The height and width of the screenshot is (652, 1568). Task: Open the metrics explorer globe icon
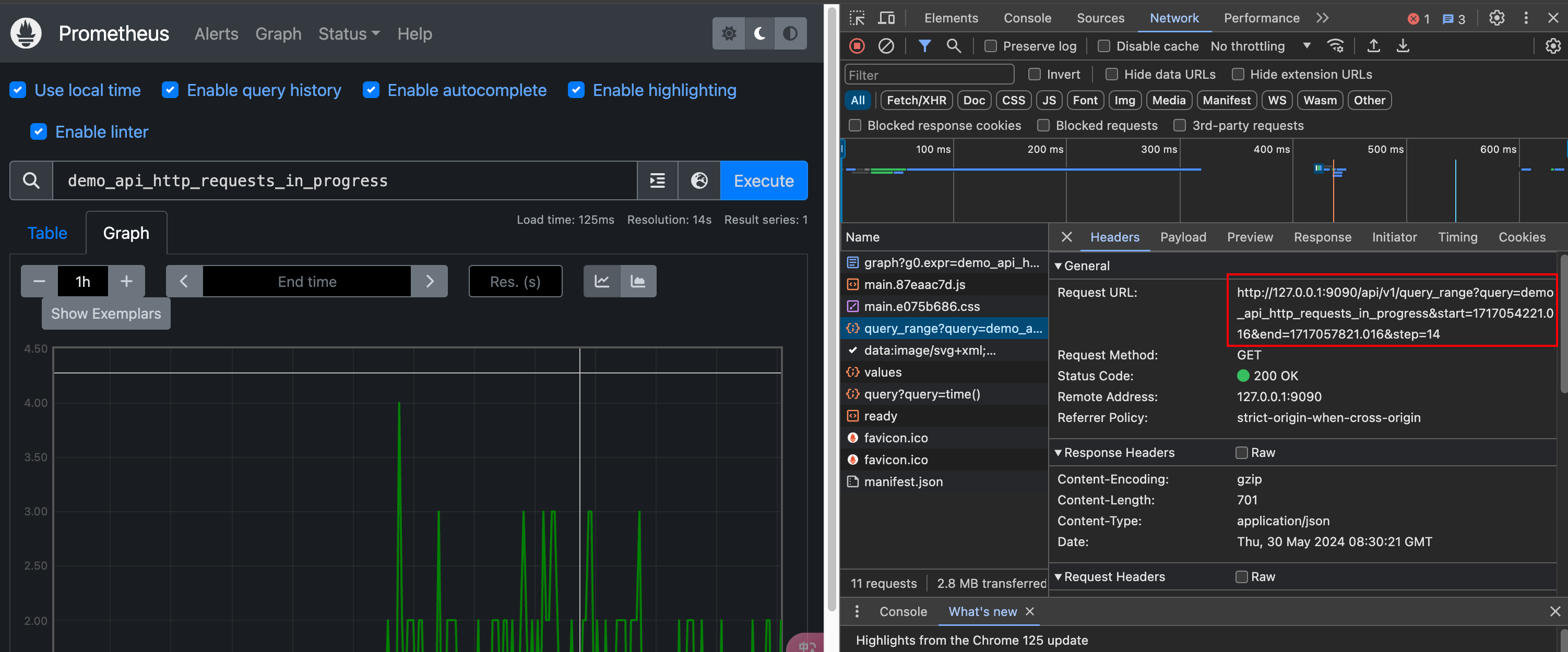pos(699,180)
